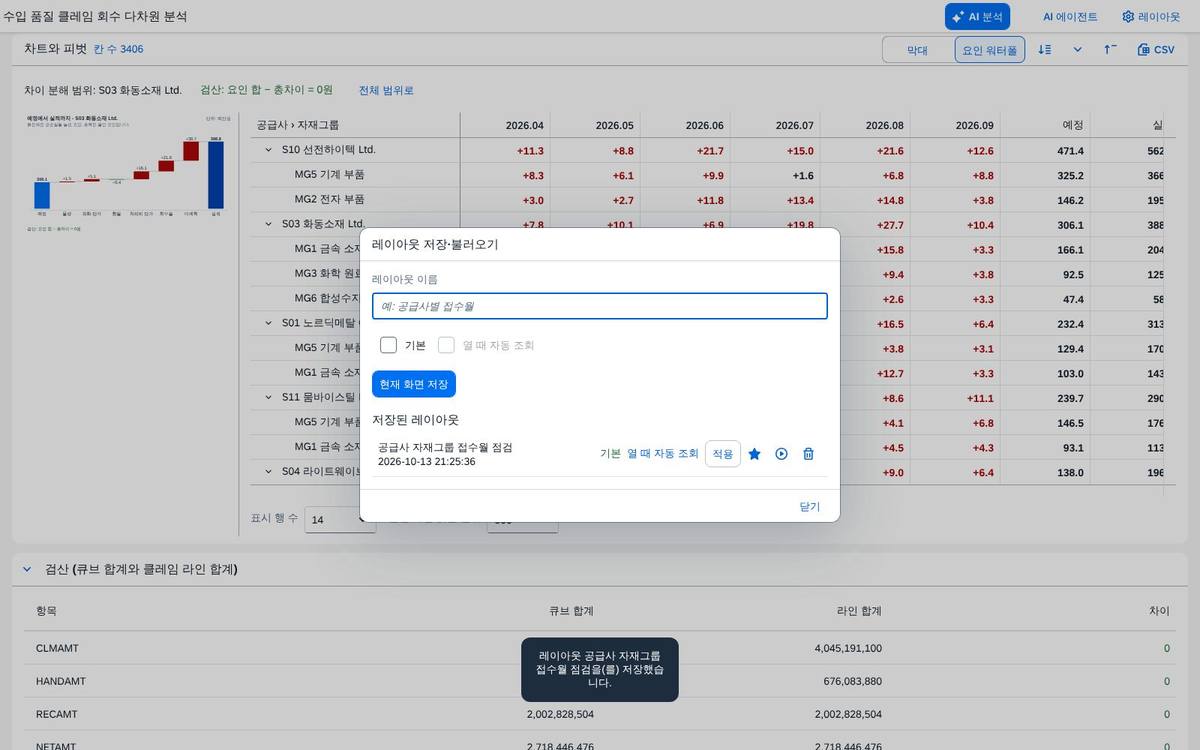Open AI 에이전트

(x=1069, y=17)
